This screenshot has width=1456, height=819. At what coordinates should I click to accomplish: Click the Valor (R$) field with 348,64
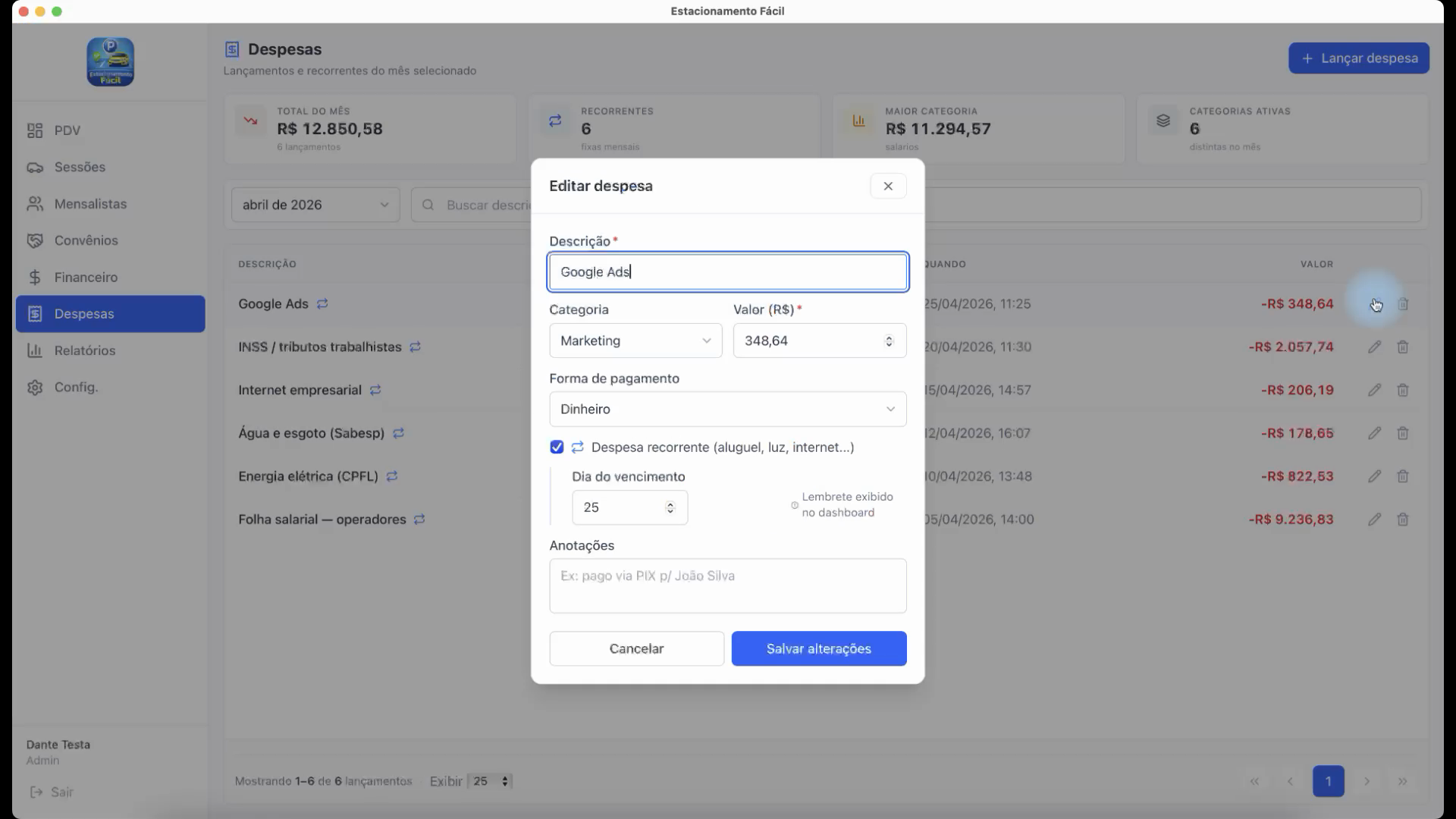[x=819, y=340]
